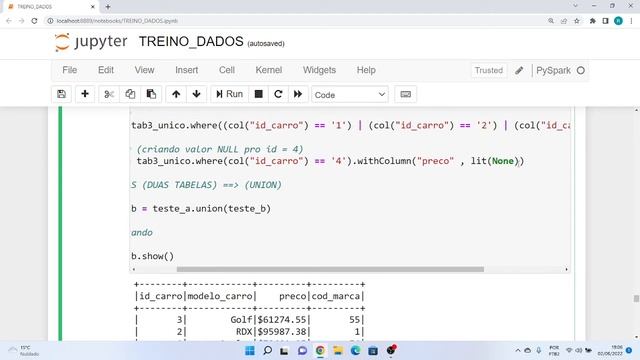Image resolution: width=640 pixels, height=360 pixels.
Task: Open the Windows Start button
Action: [250, 351]
